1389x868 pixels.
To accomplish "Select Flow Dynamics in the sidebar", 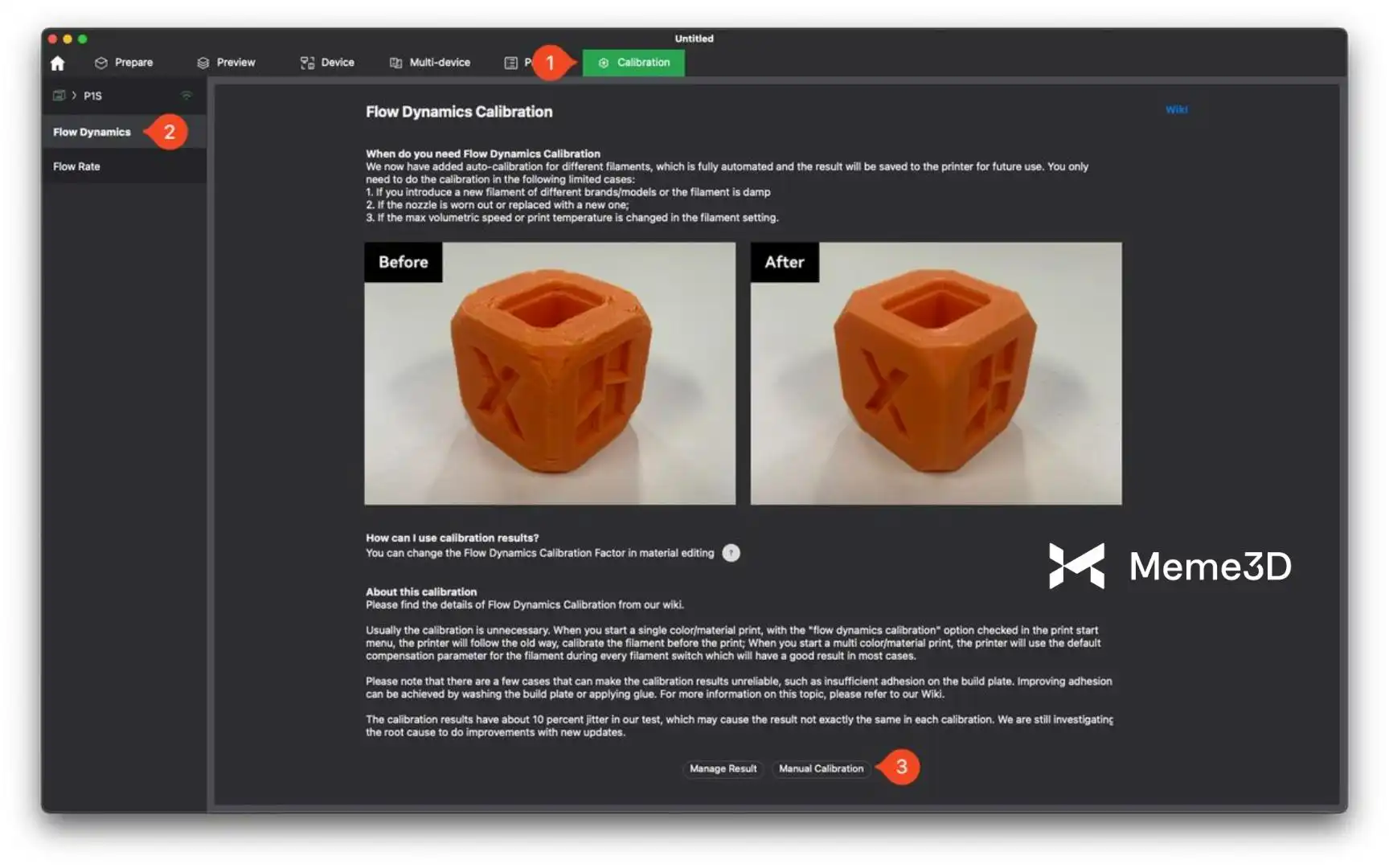I will pos(92,132).
